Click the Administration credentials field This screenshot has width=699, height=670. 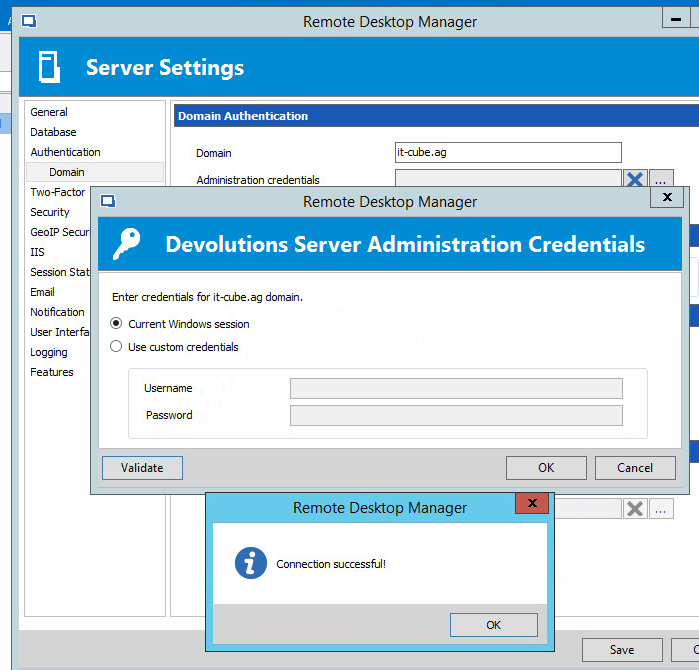[508, 178]
